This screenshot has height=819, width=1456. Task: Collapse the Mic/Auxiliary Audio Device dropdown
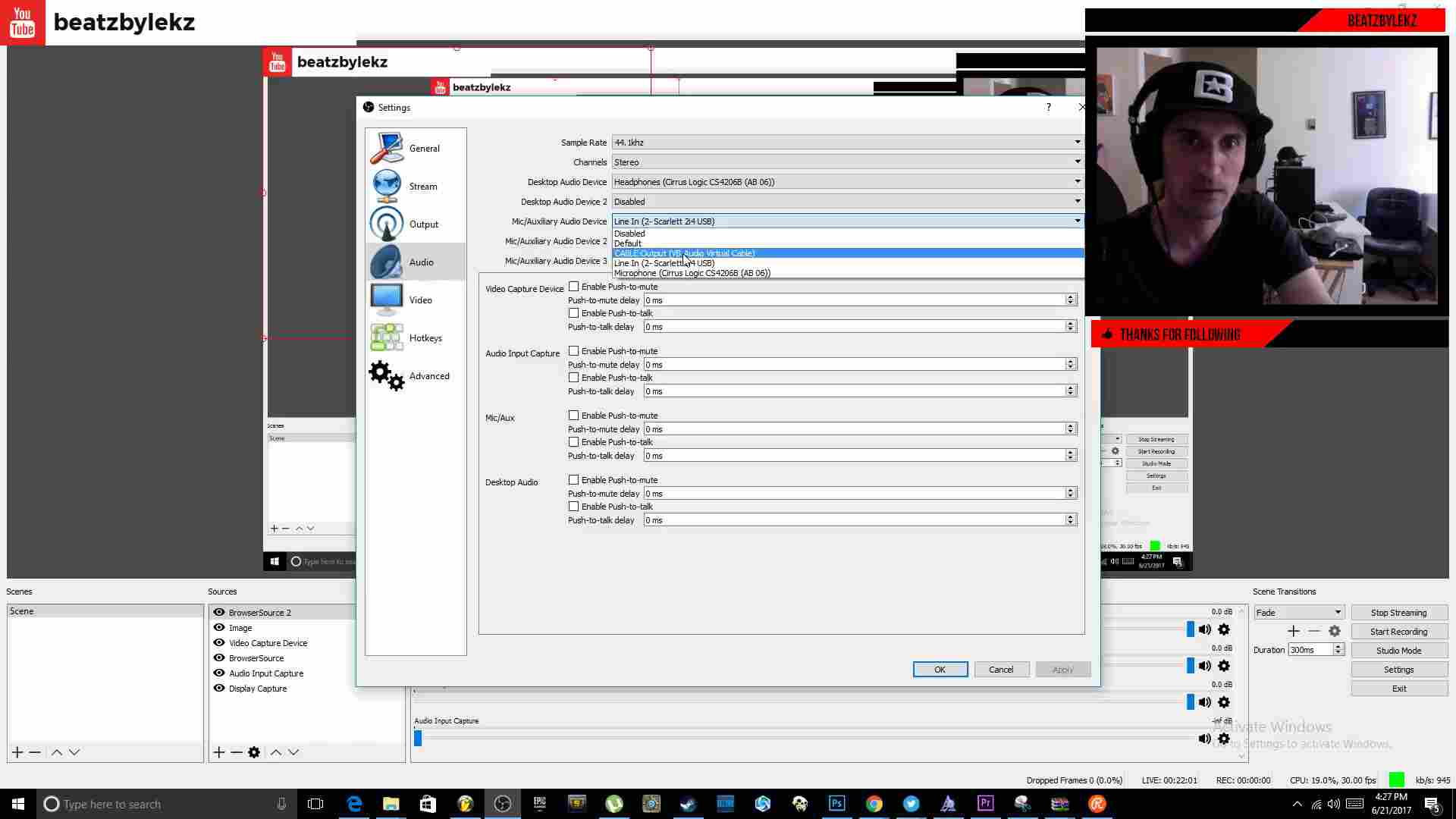click(x=848, y=221)
